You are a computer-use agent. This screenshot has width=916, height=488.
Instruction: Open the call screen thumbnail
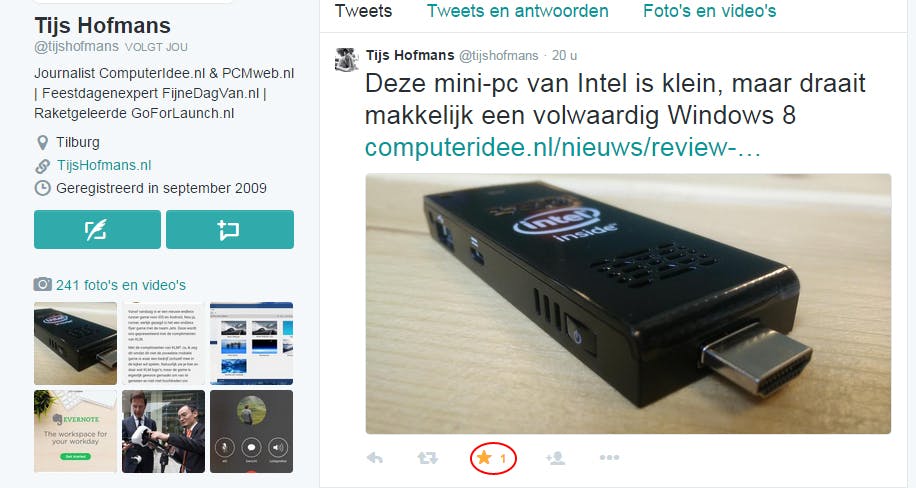tap(252, 431)
